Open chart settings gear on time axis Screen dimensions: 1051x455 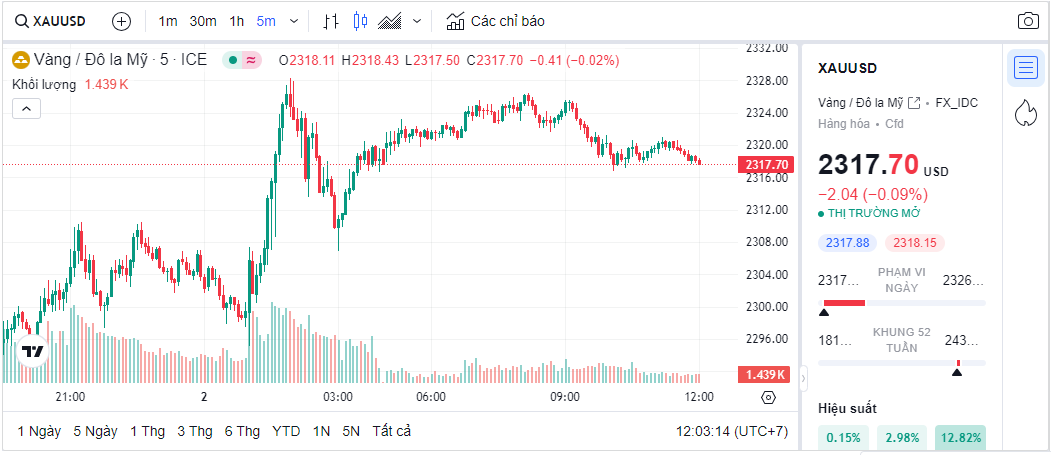(768, 397)
